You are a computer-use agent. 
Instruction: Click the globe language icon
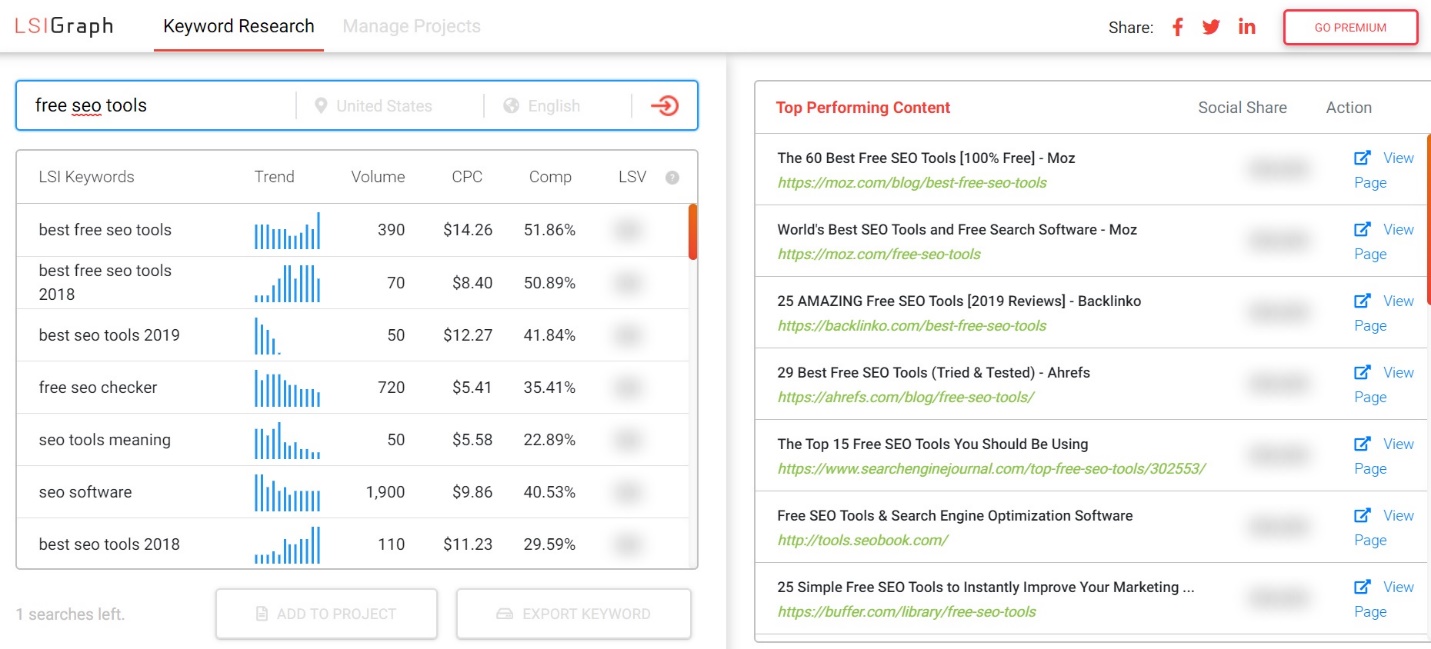coord(511,106)
